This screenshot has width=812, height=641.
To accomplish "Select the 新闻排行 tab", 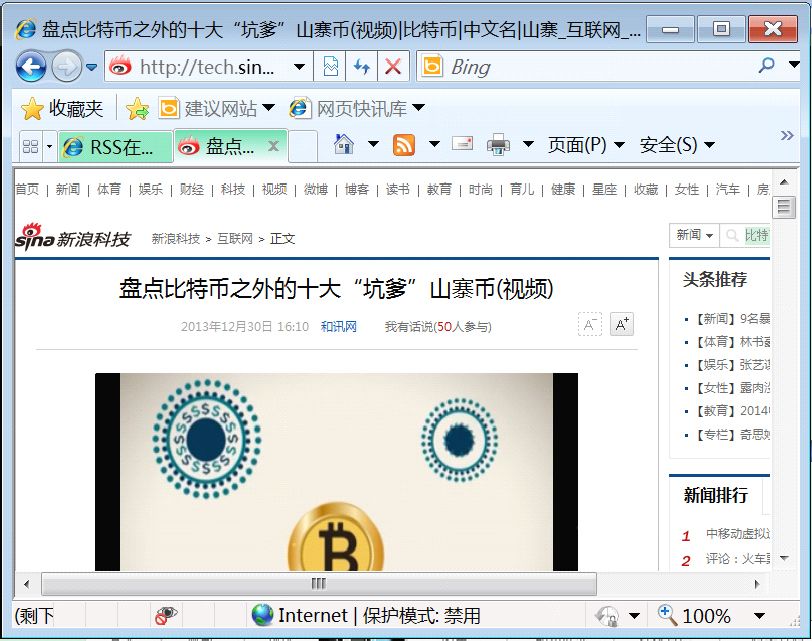I will click(716, 496).
